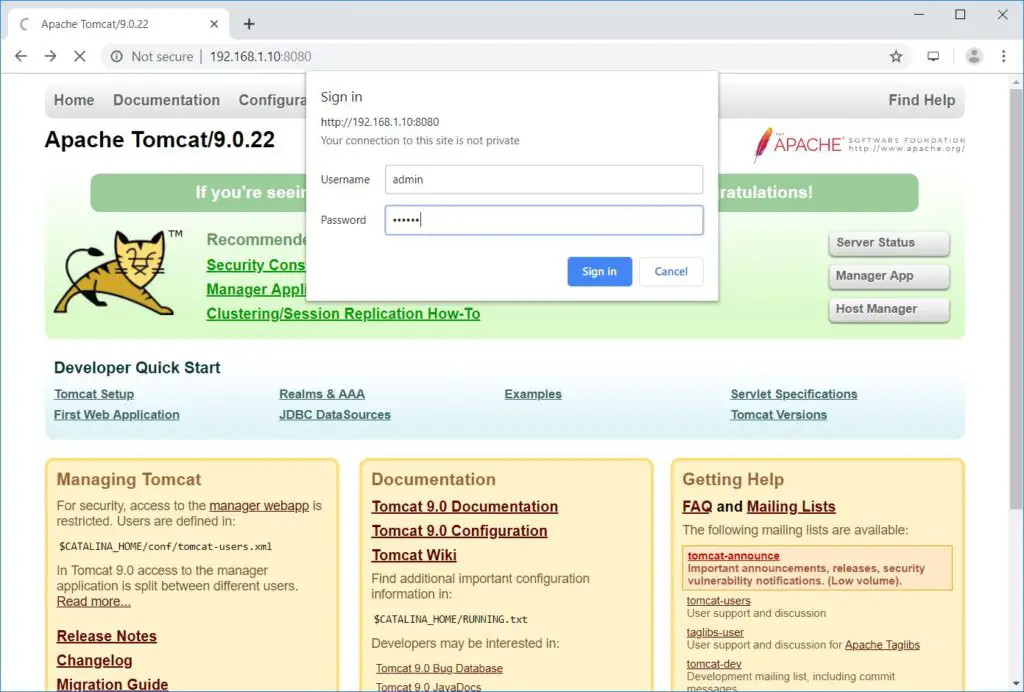Open the tomcat-dev mailing list link

tap(714, 664)
